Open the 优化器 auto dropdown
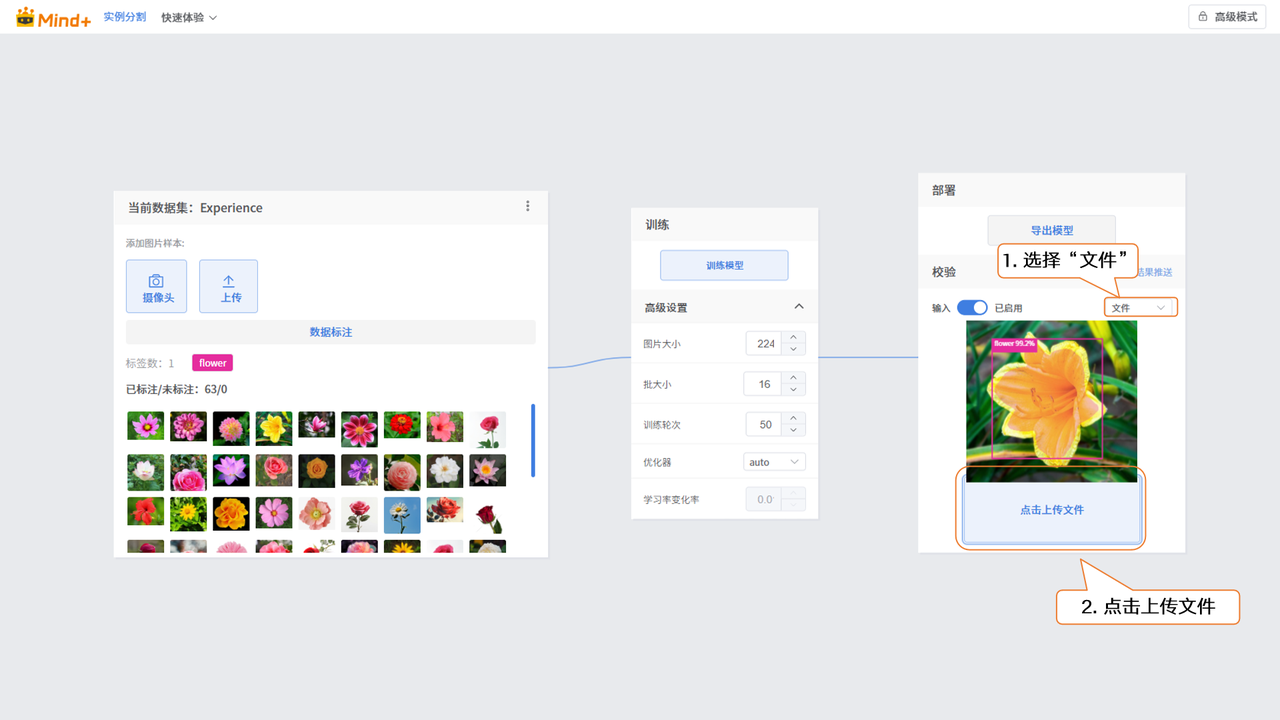The height and width of the screenshot is (720, 1280). click(x=775, y=462)
